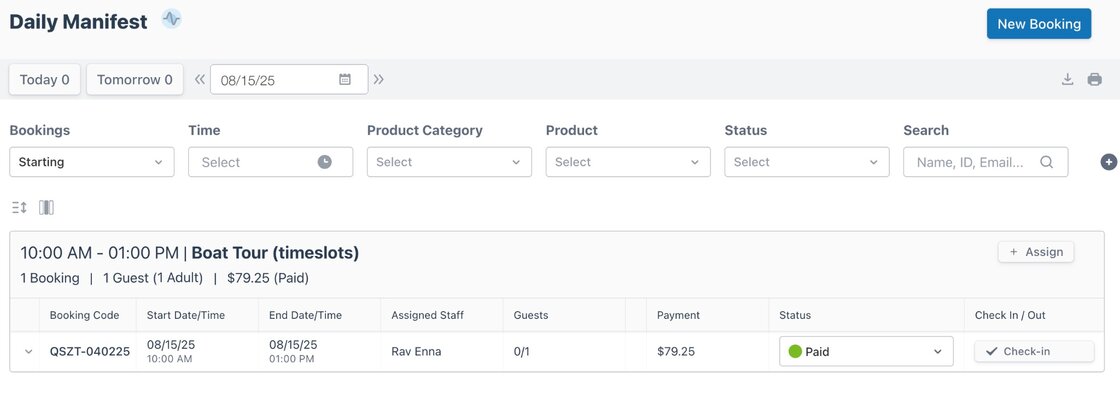Add a filter with the plus circle icon
Screen dimensions: 1120x414
(1108, 162)
